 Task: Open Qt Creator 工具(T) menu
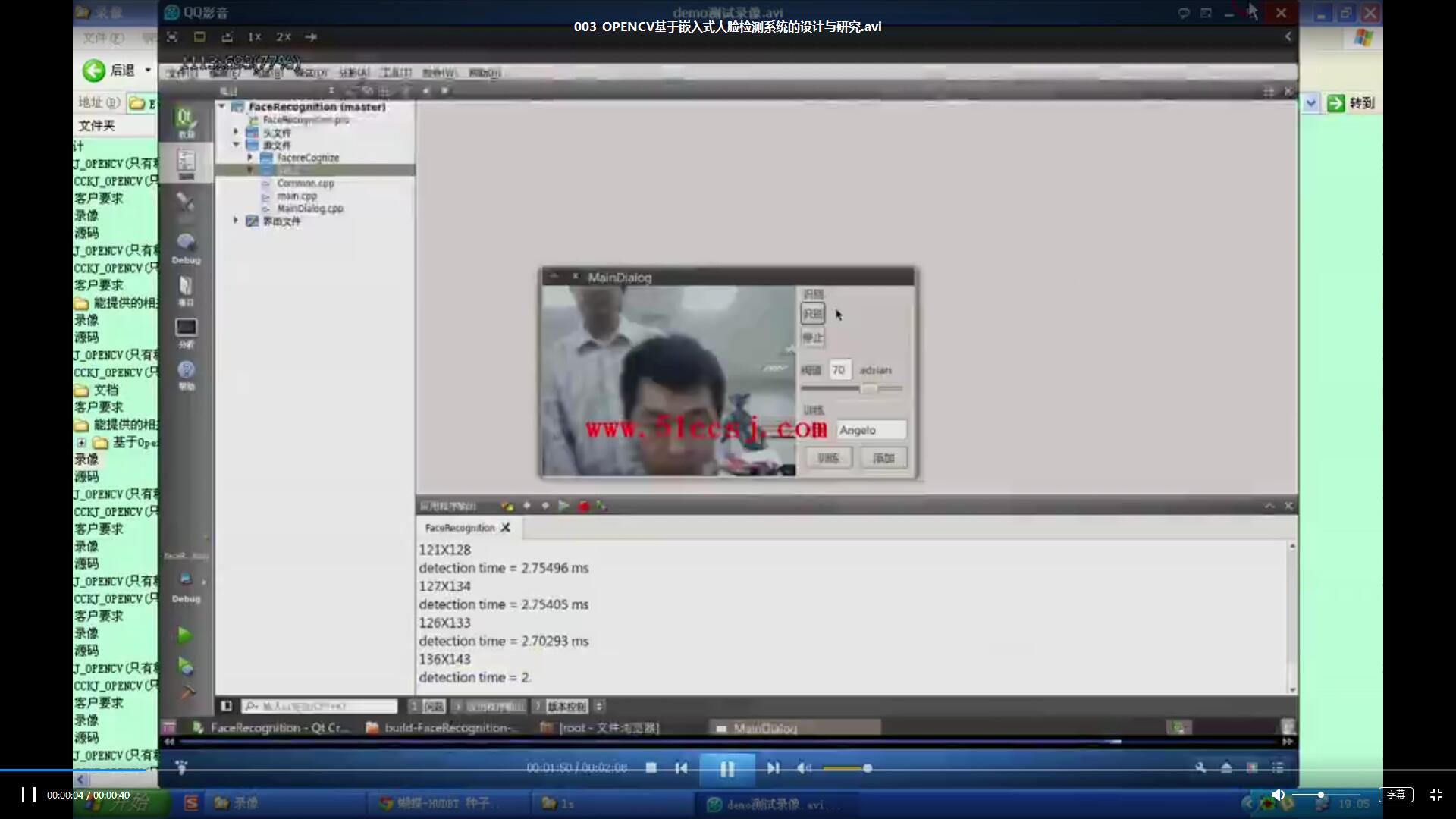[x=396, y=73]
